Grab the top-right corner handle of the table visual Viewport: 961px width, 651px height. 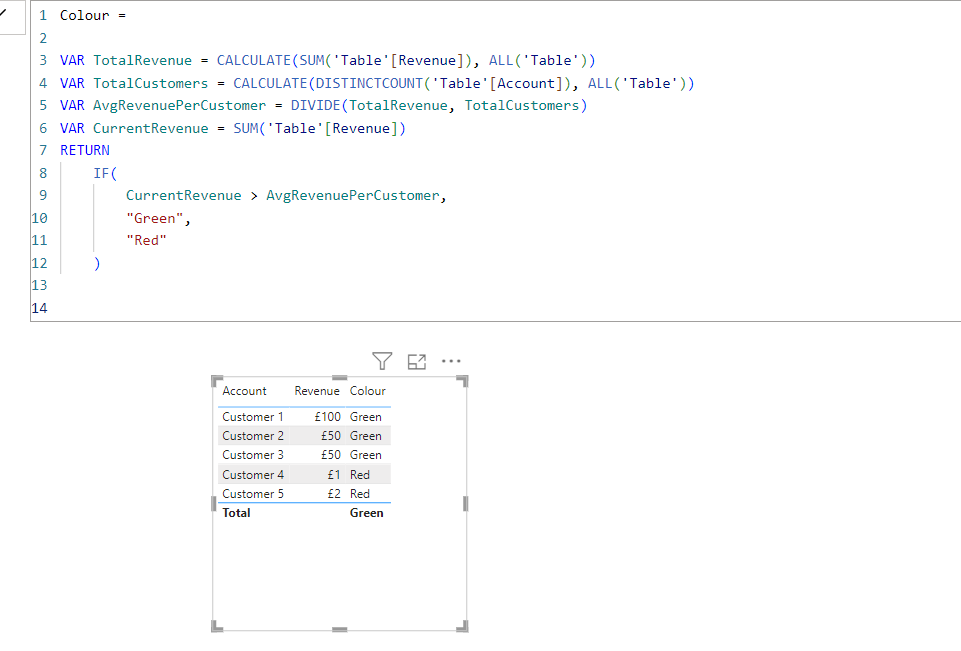(x=463, y=381)
